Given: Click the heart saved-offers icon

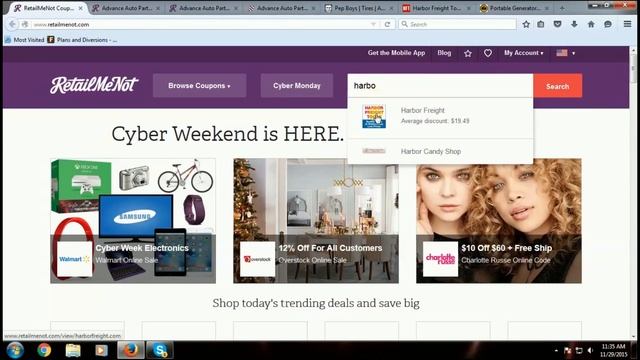Looking at the screenshot, I should 488,53.
